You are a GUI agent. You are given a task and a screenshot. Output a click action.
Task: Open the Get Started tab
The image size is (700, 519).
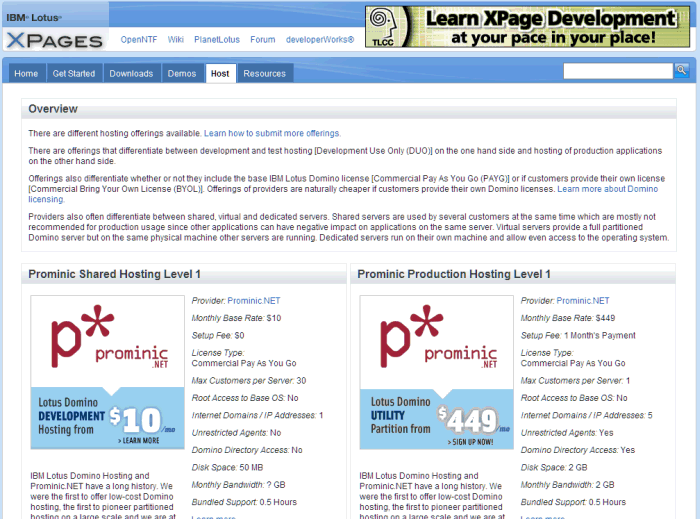coord(74,73)
